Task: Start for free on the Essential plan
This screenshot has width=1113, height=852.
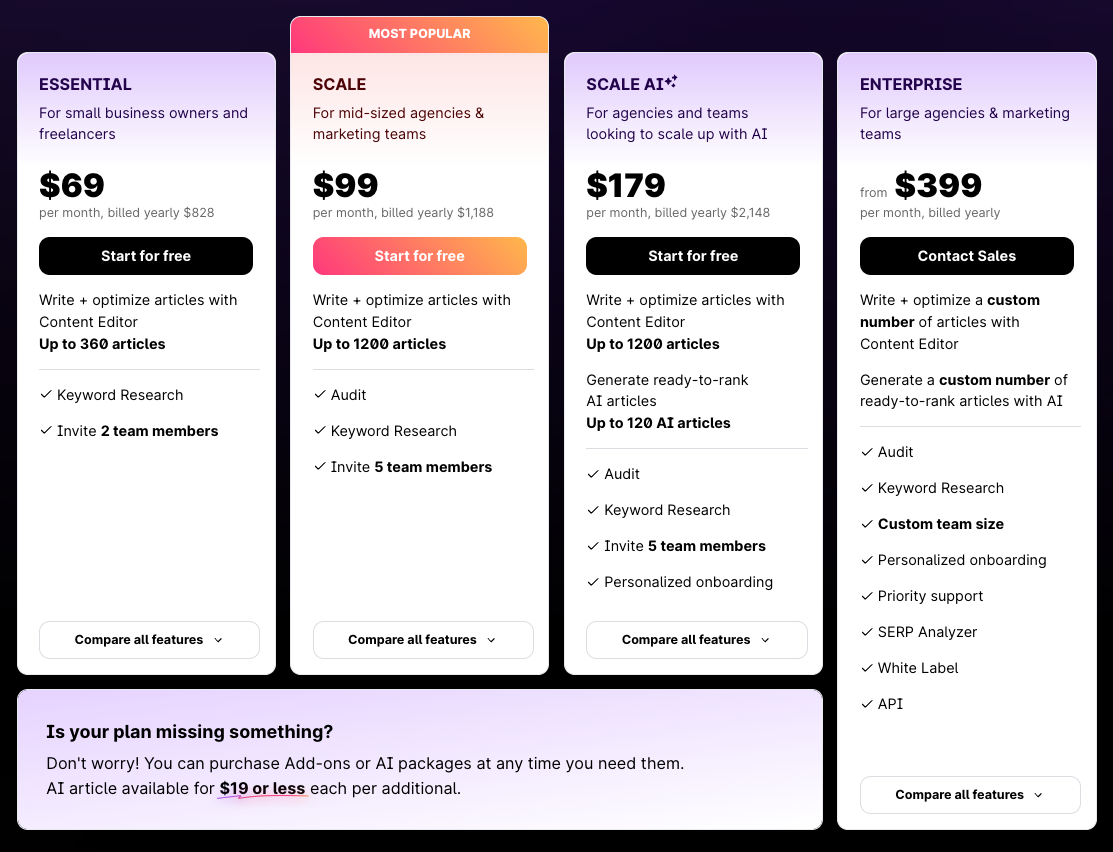Action: pos(146,256)
